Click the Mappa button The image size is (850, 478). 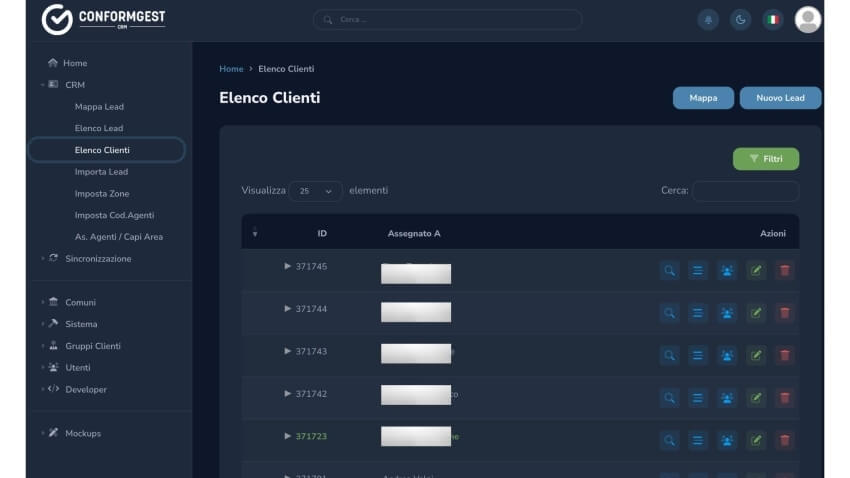(703, 98)
